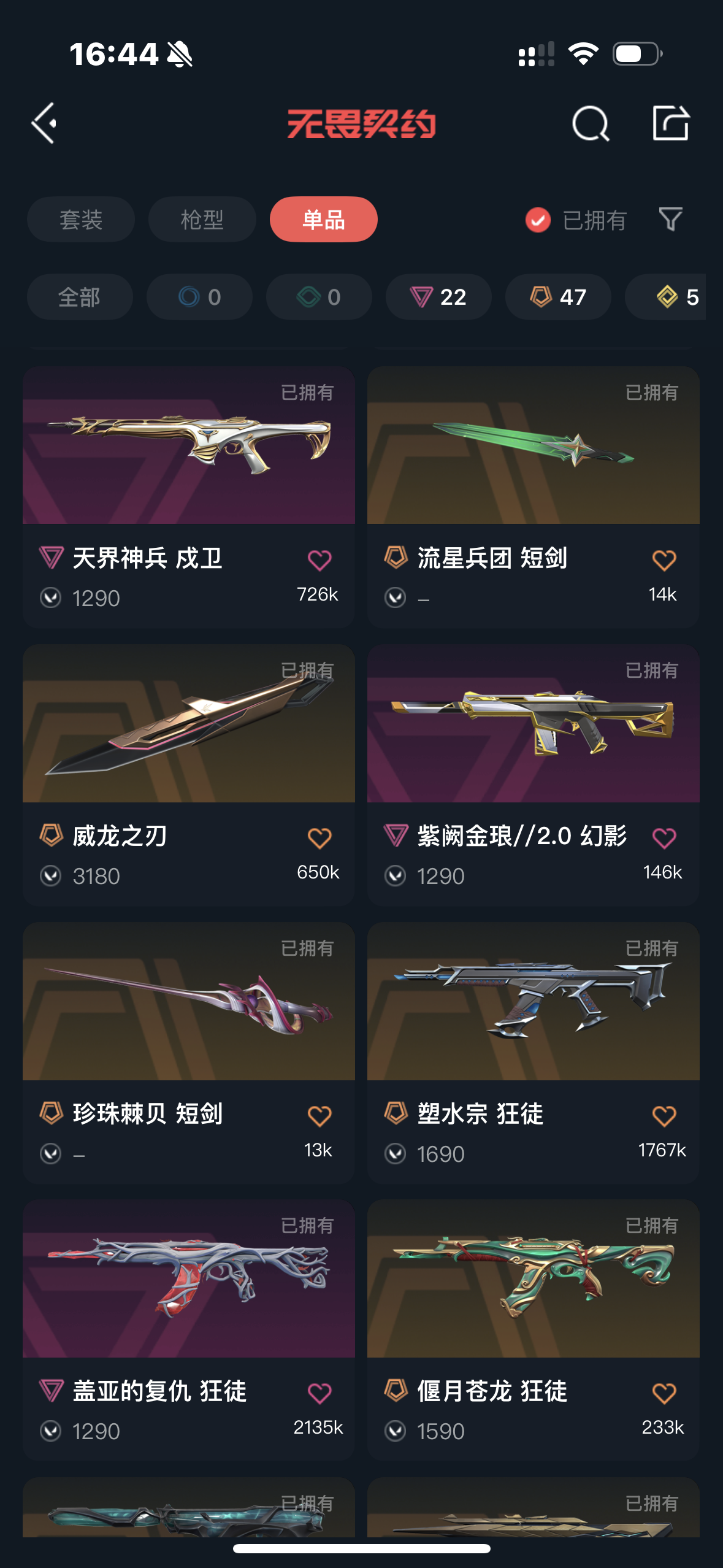Screen dimensions: 723x1568
Task: Filter by the 47 orange-tier chip
Action: [x=558, y=297]
